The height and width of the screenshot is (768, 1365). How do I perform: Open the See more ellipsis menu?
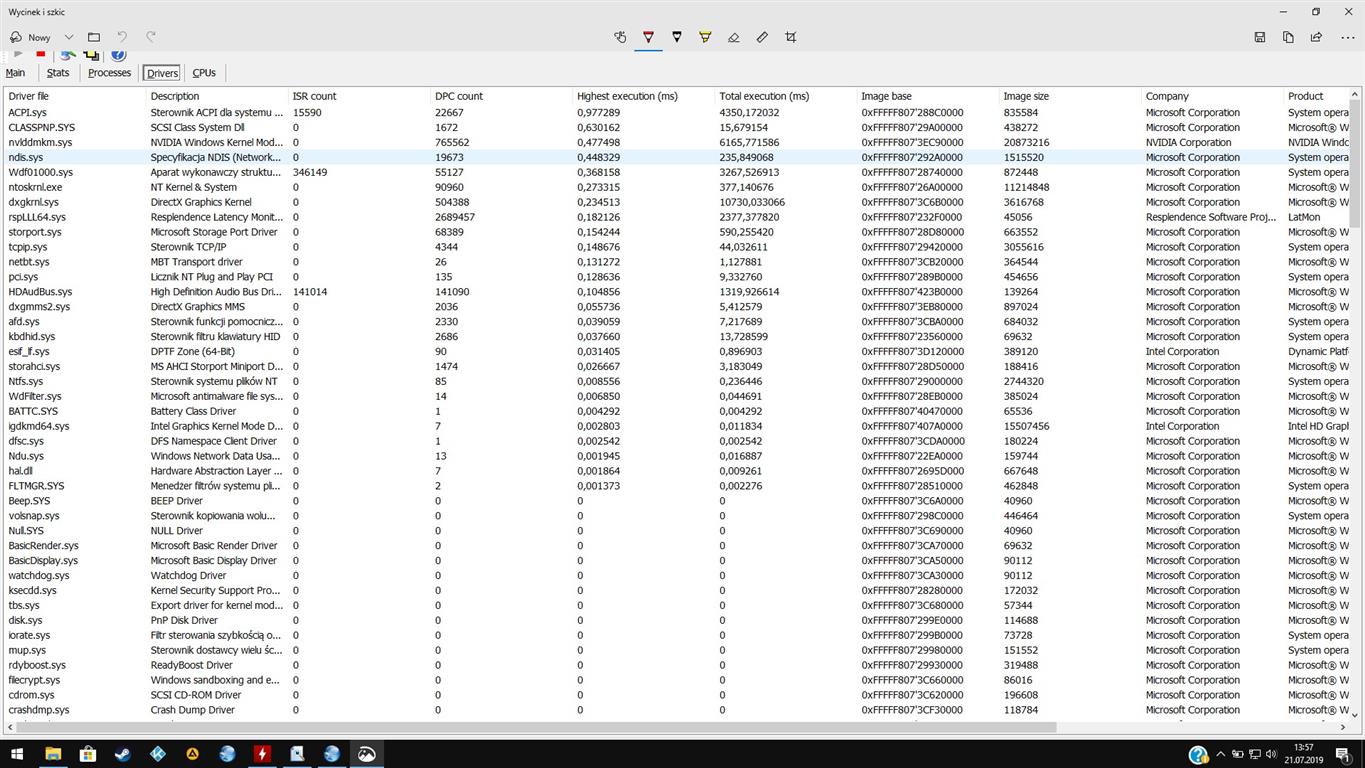click(1345, 37)
